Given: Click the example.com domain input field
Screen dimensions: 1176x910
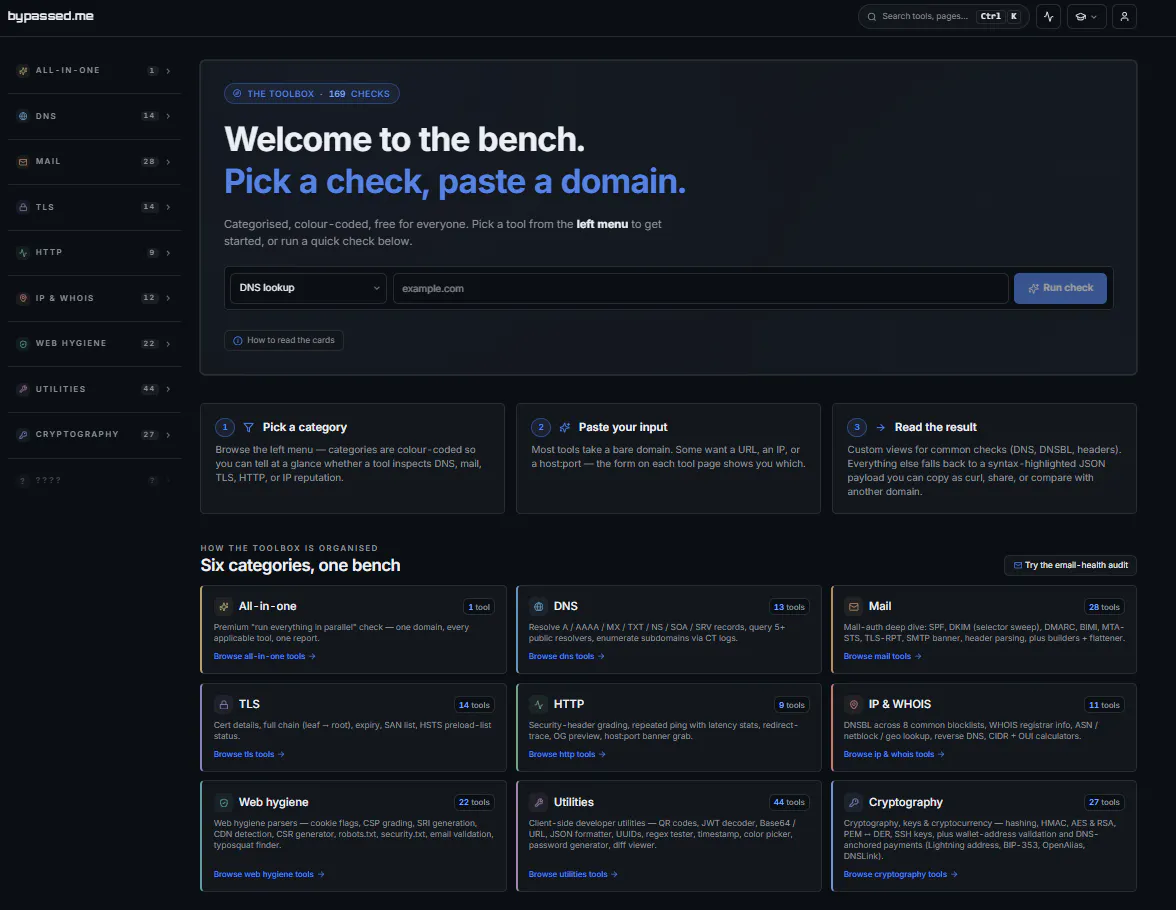Looking at the screenshot, I should click(x=700, y=288).
